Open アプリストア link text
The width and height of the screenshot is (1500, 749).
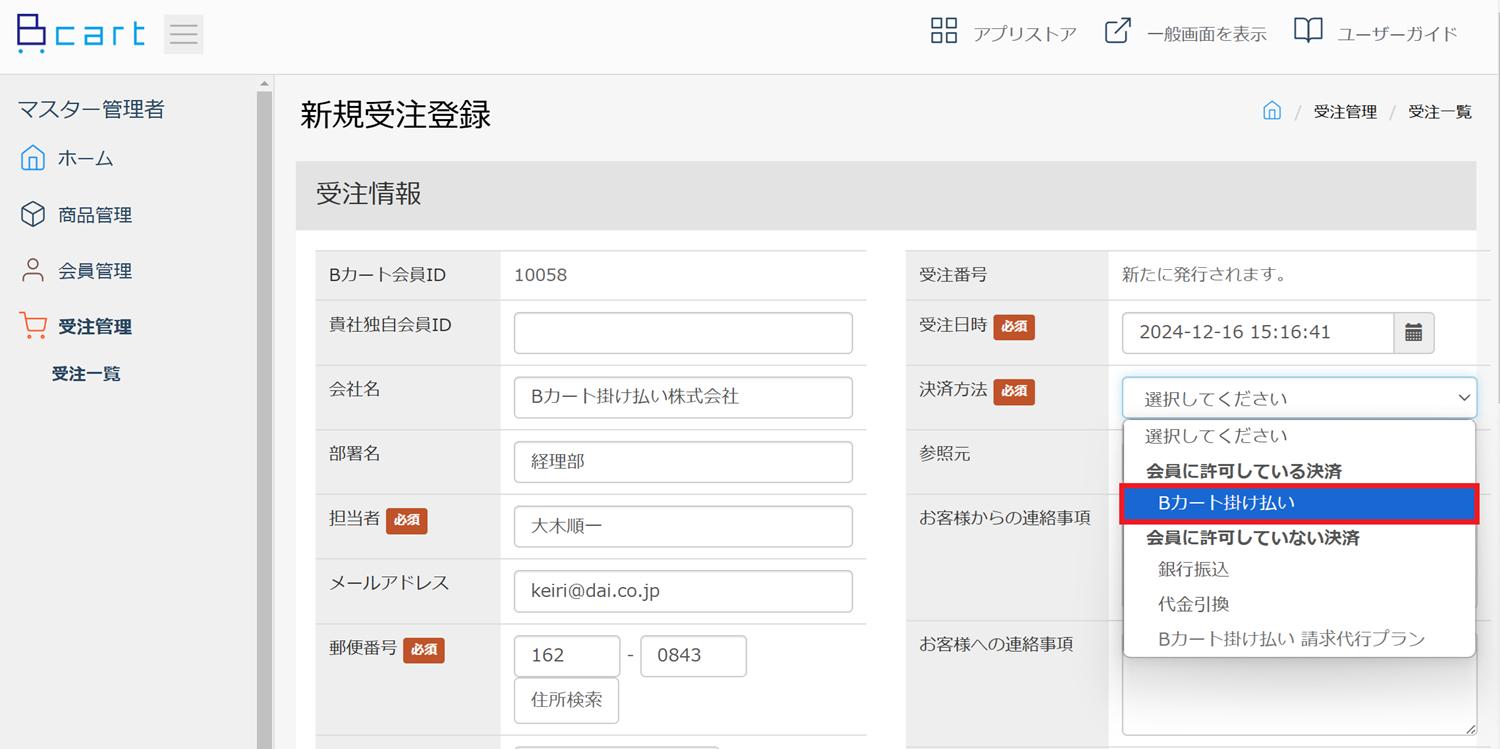click(x=1025, y=34)
